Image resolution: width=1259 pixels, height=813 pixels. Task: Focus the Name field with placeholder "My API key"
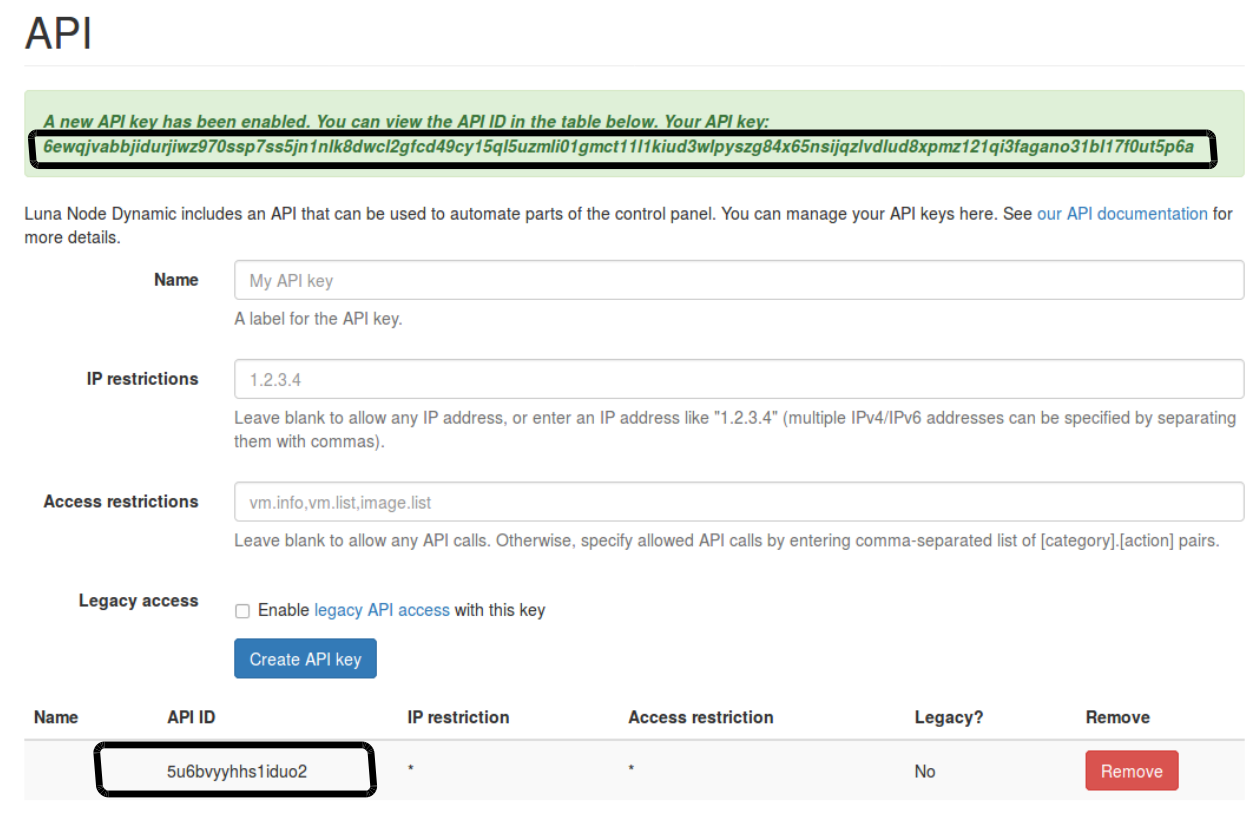[x=739, y=281]
